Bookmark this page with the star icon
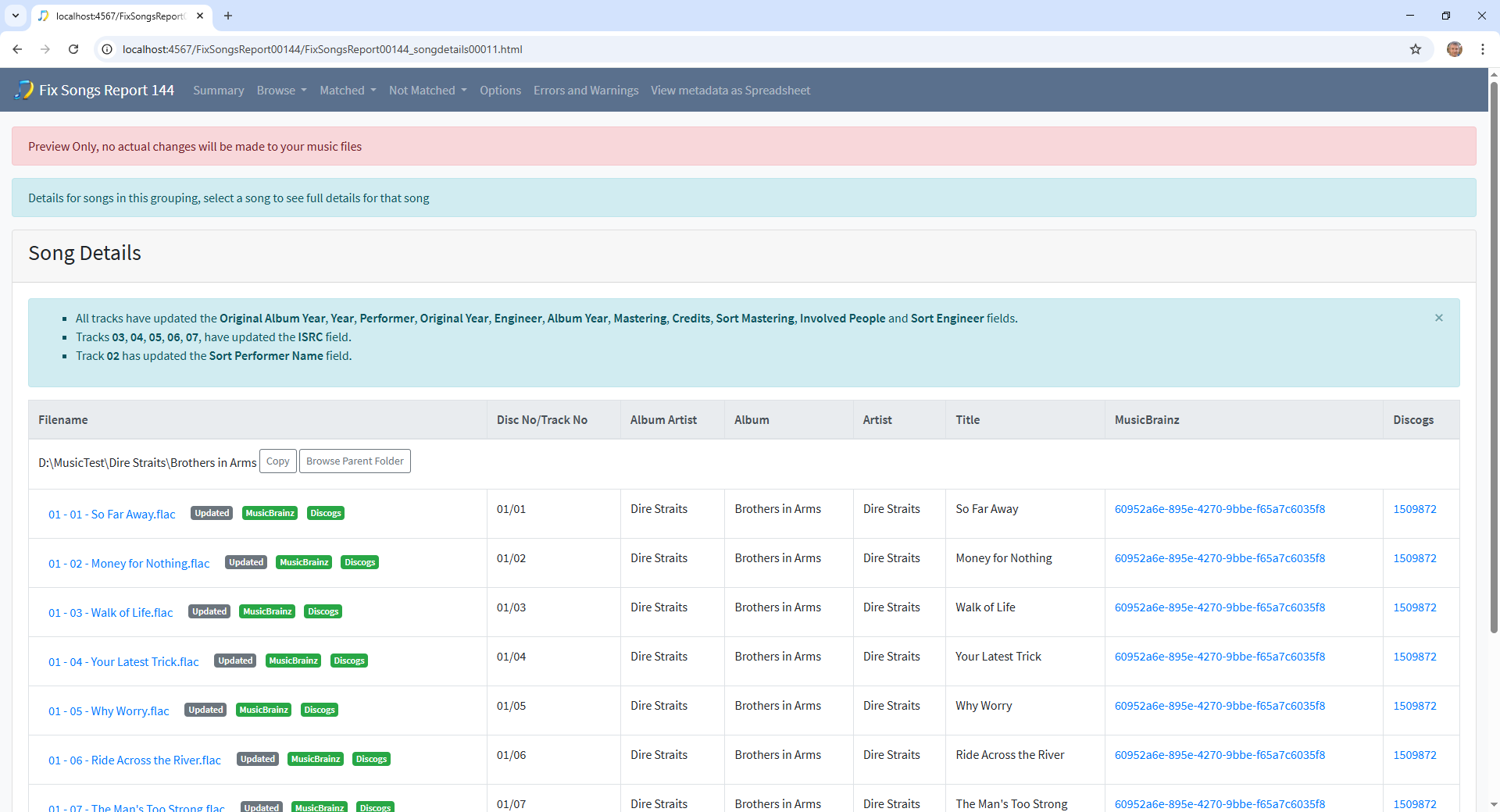 [x=1415, y=49]
